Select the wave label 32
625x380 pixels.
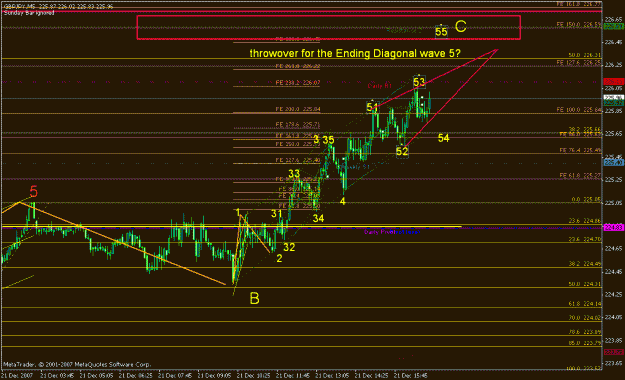pos(289,247)
